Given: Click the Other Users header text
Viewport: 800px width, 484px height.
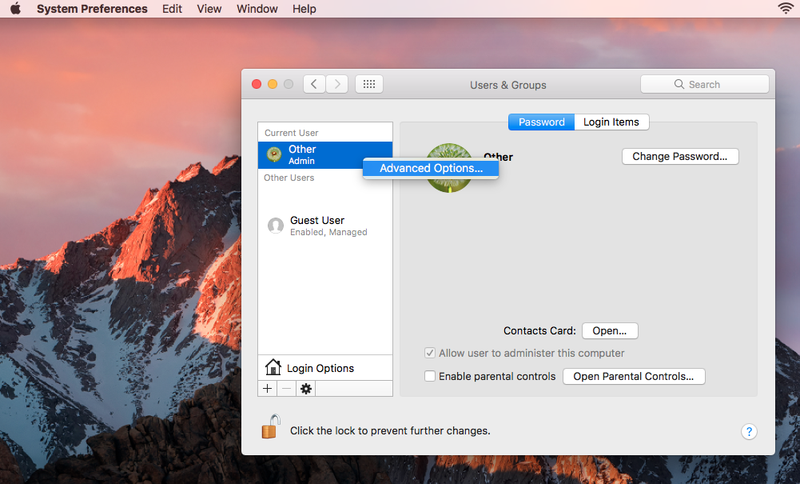Looking at the screenshot, I should click(289, 177).
